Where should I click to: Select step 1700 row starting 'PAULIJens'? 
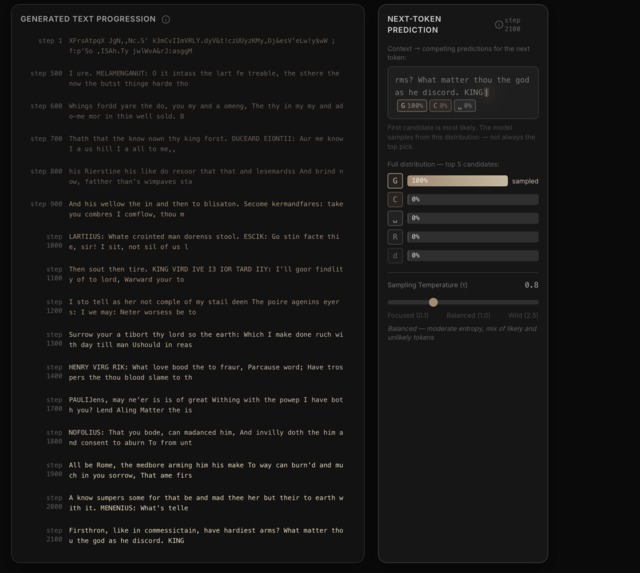tap(187, 405)
